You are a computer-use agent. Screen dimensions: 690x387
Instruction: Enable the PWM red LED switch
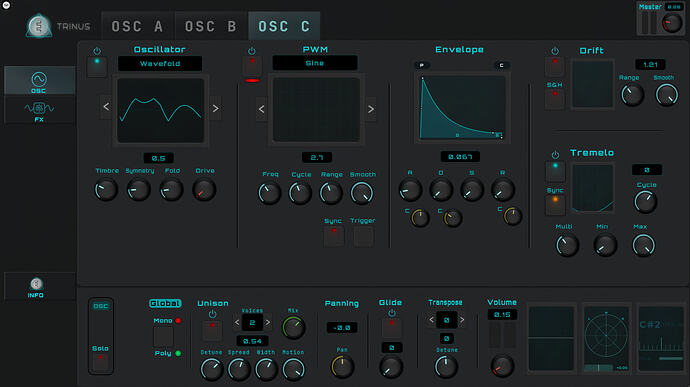[252, 66]
